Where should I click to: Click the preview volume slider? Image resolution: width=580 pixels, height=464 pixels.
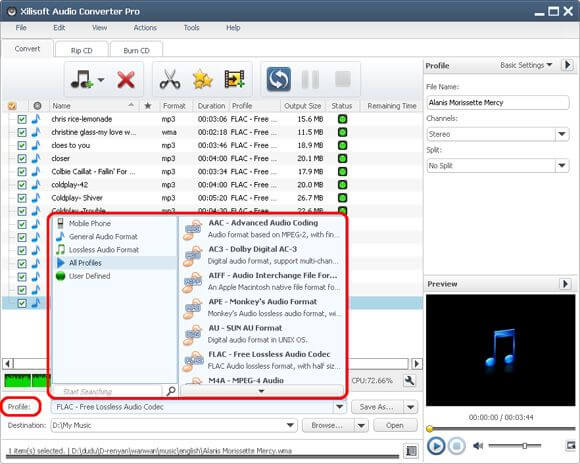pos(515,446)
